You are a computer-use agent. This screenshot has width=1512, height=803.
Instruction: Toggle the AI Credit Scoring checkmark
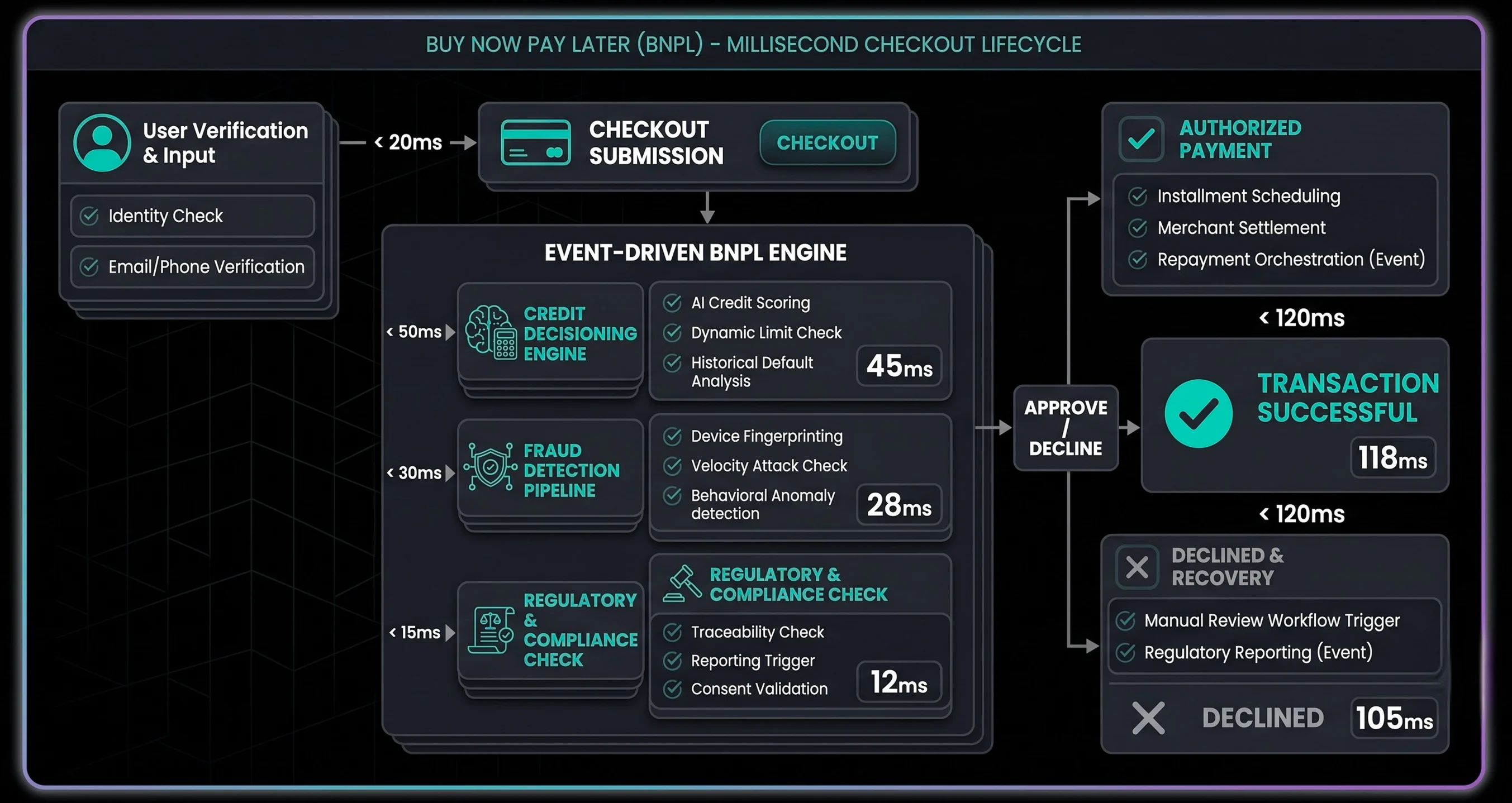click(672, 303)
